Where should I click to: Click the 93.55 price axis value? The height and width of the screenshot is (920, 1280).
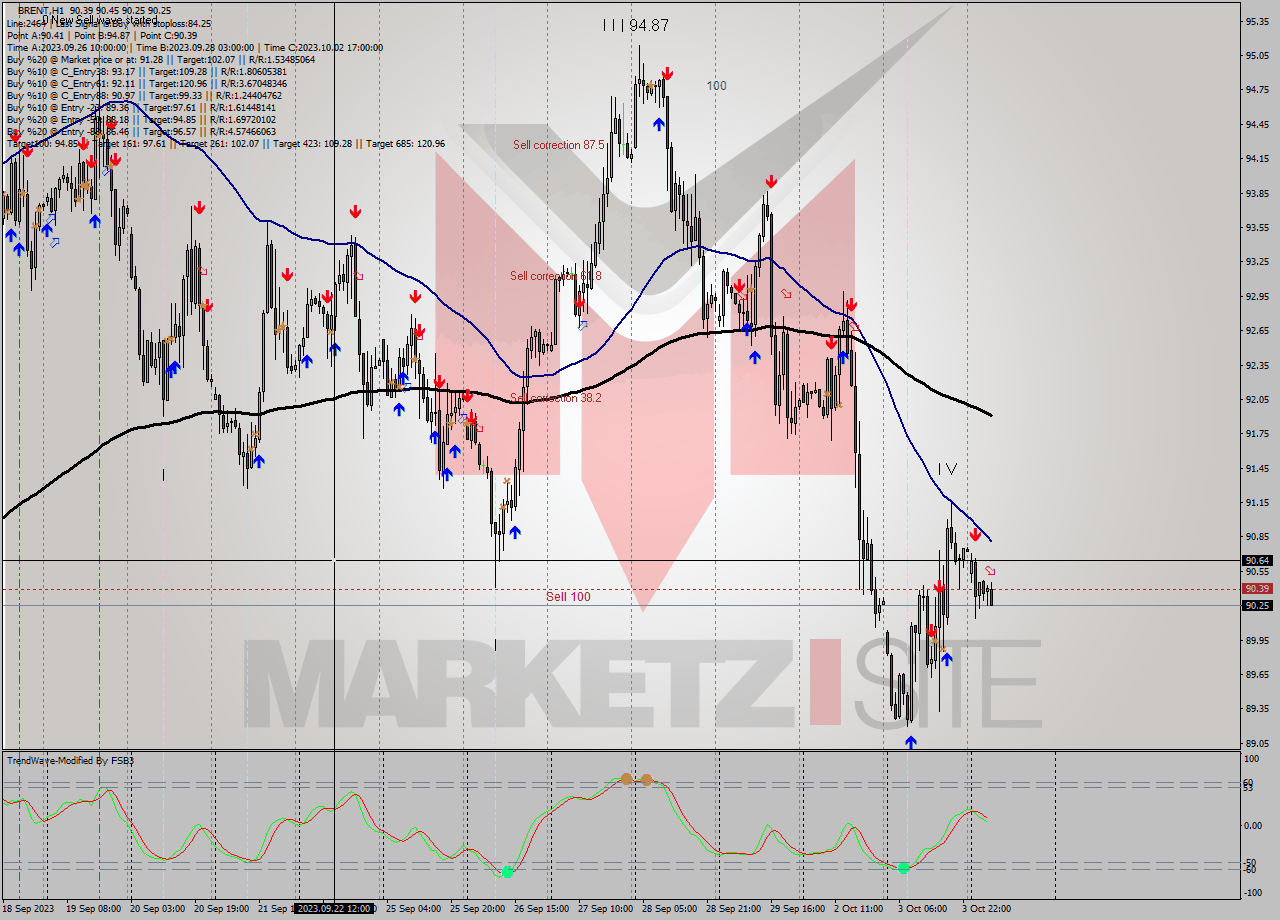[1256, 227]
